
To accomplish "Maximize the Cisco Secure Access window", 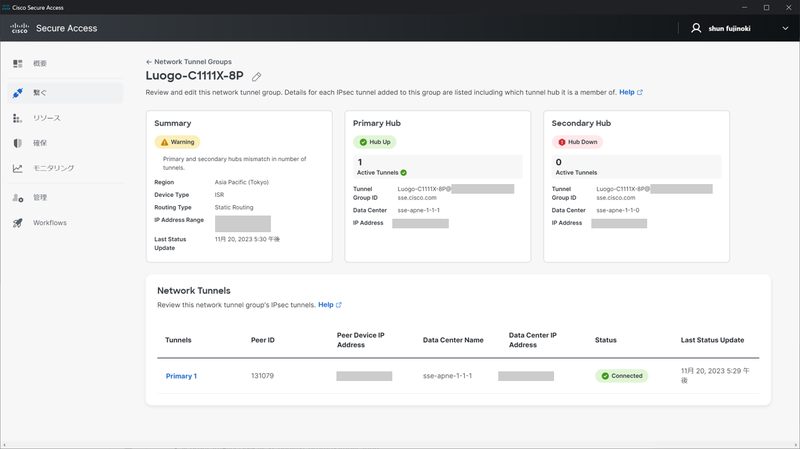I will click(x=766, y=7).
